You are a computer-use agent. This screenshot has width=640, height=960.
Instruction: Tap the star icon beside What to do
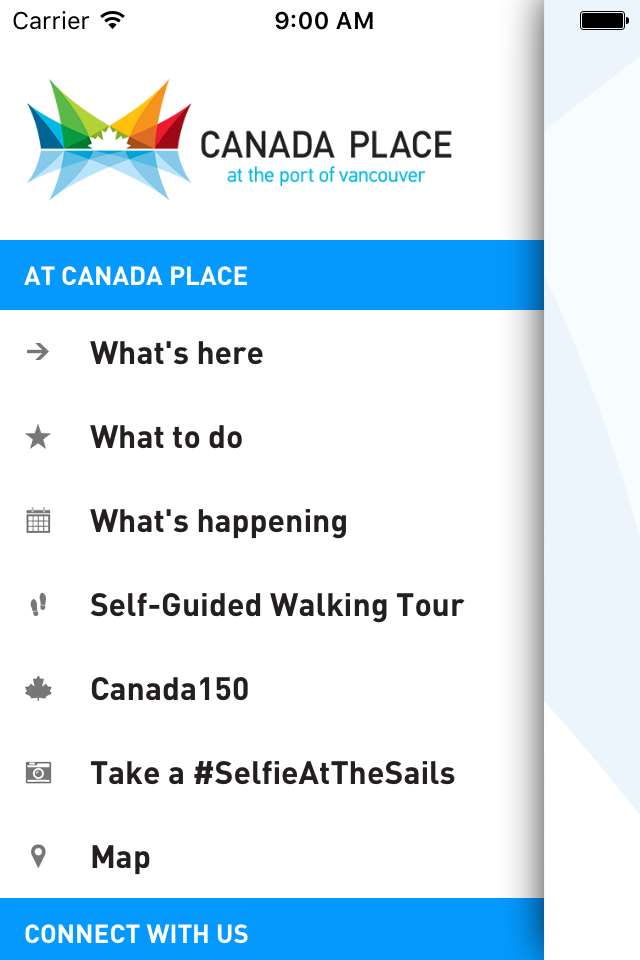pos(38,437)
